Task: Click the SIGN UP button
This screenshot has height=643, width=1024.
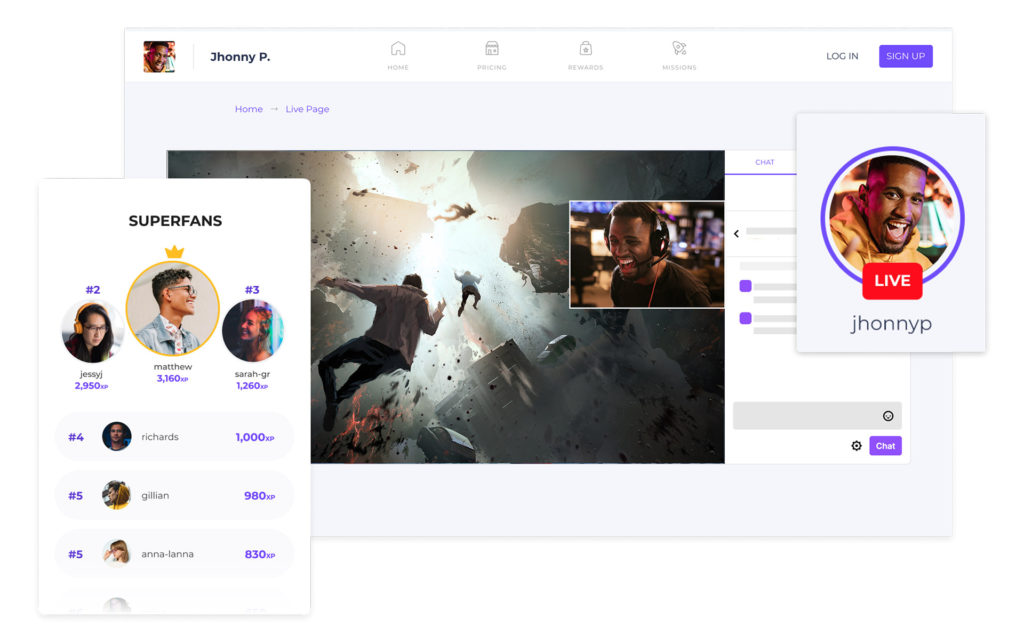Action: pos(905,56)
